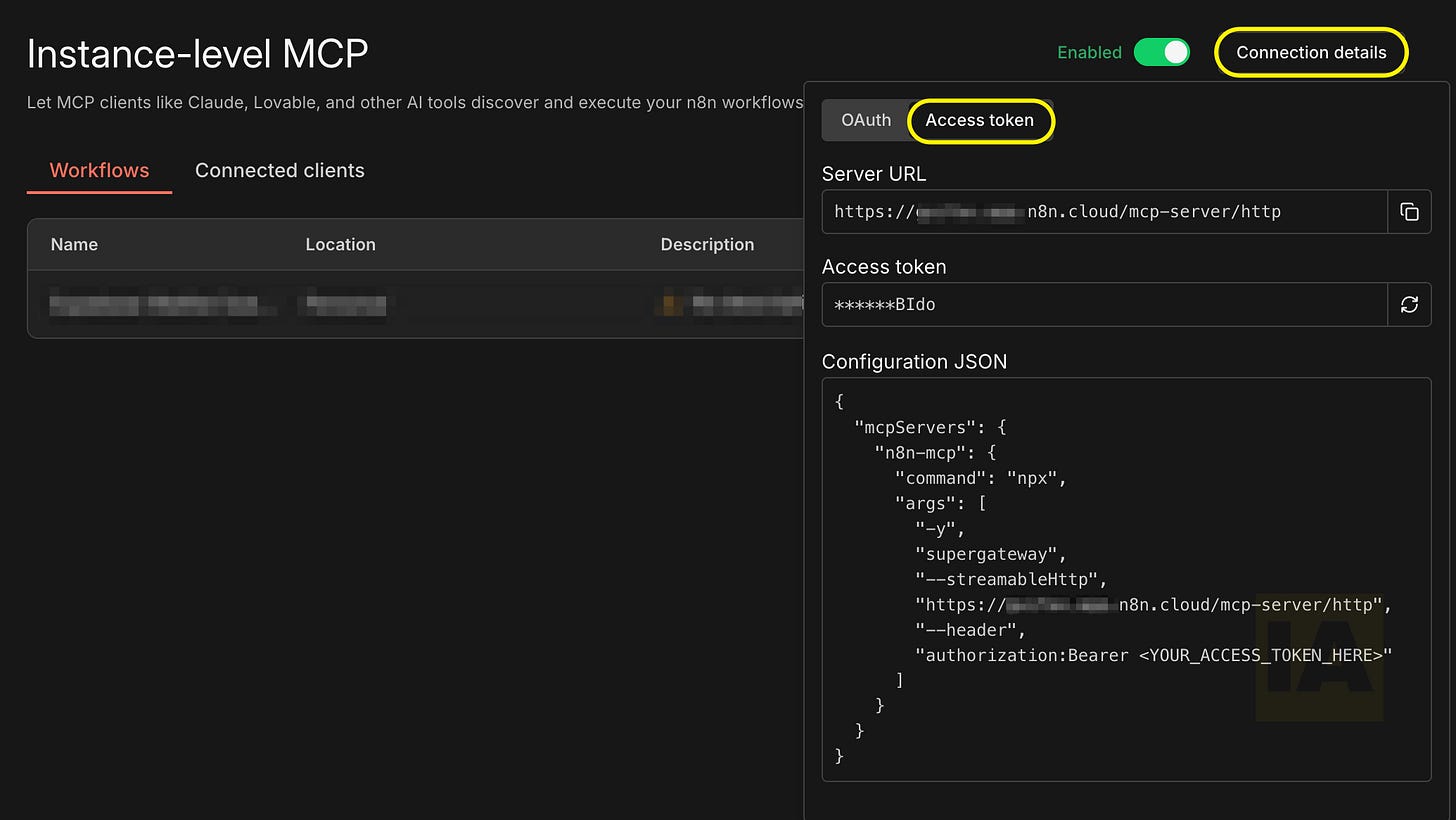Screen dimensions: 1456x820
Task: Click the Description column header
Action: click(707, 244)
